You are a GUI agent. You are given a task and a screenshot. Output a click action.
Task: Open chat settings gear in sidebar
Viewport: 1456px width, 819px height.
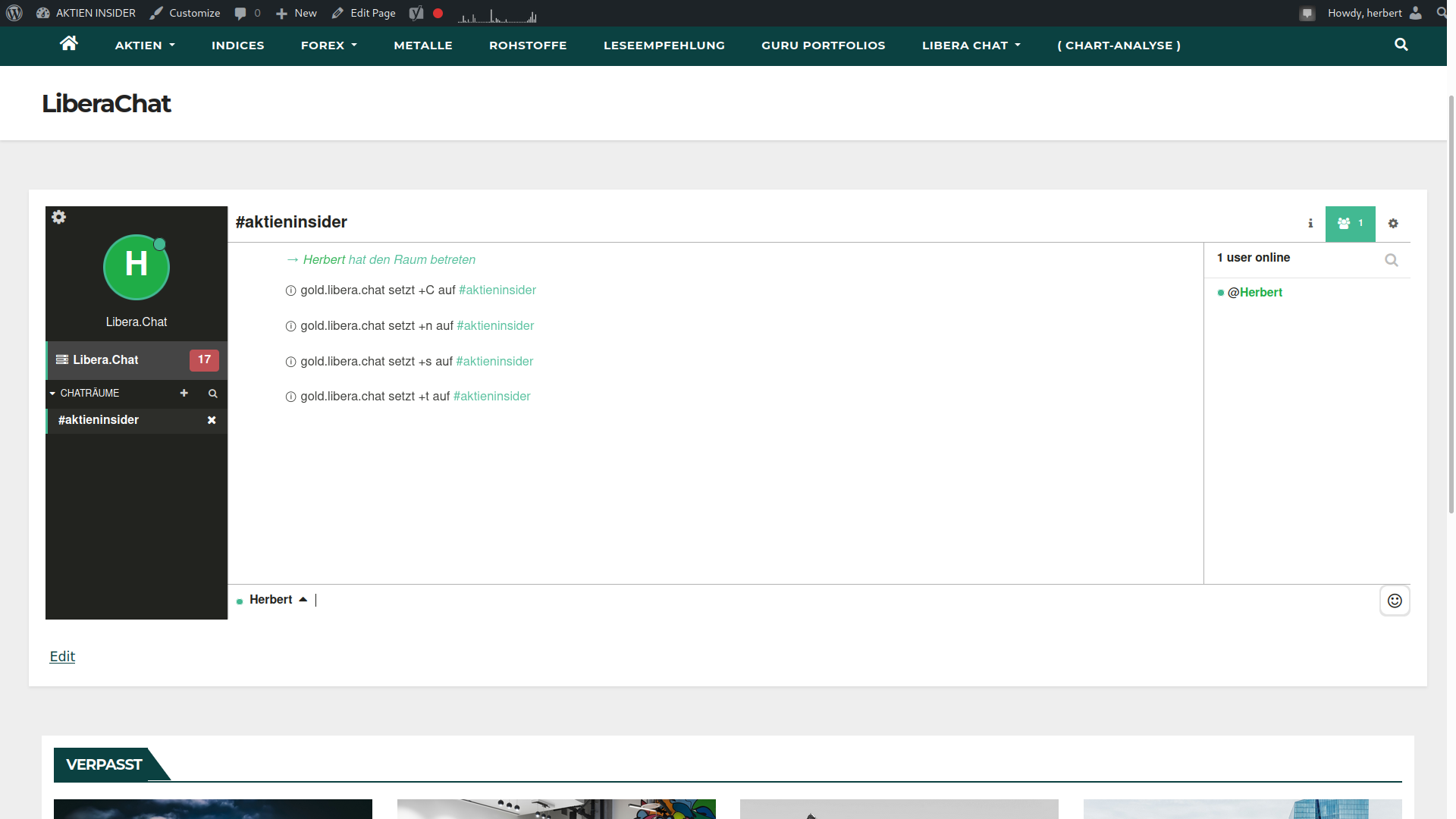[x=58, y=217]
